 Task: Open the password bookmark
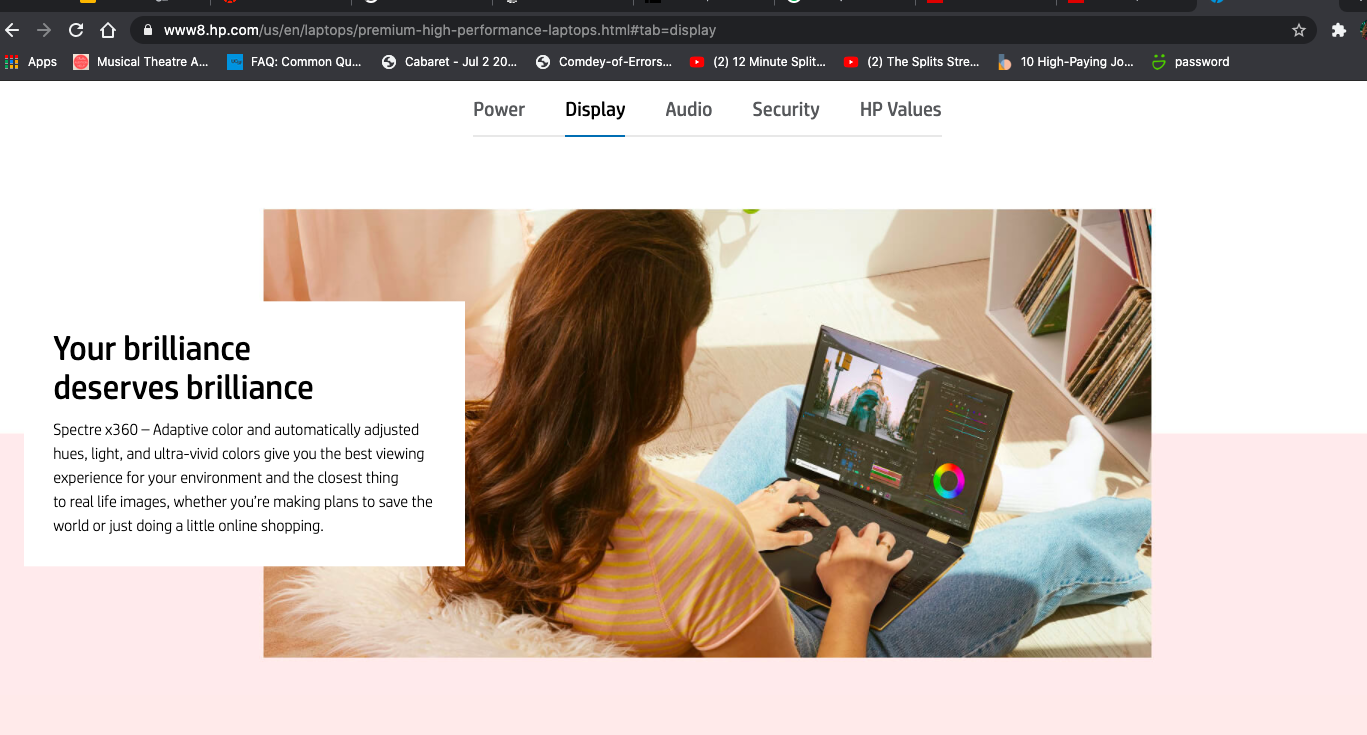(x=1191, y=62)
